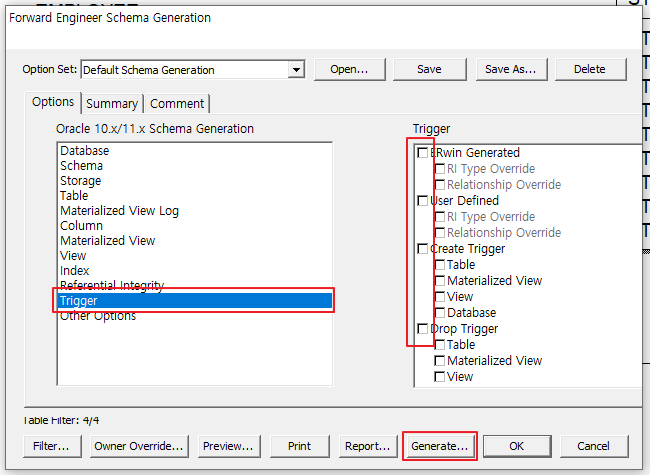Switch to the Summary tab
Viewport: 650px width, 475px height.
point(112,104)
